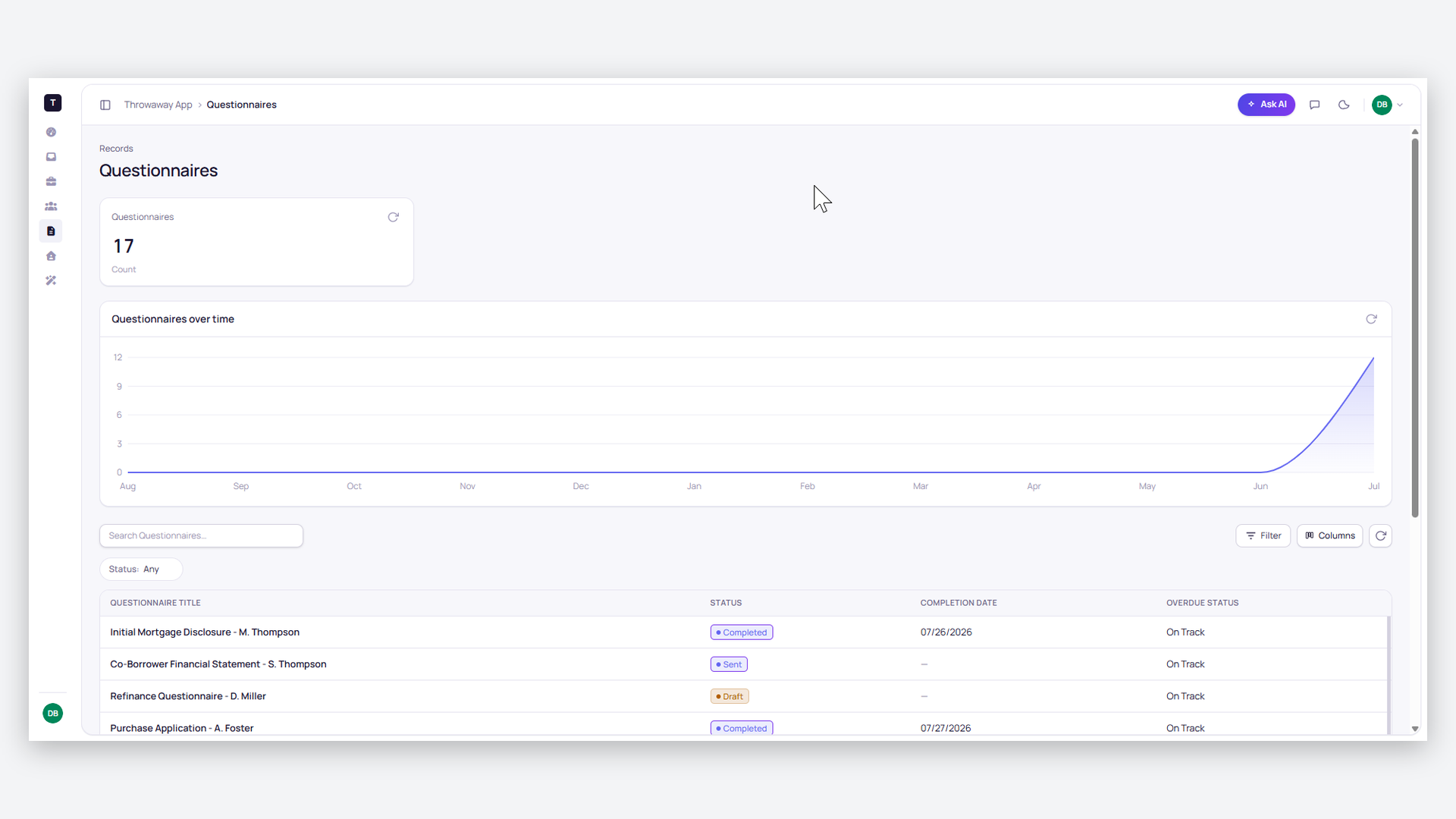Toggle dark mode moon icon
Image resolution: width=1456 pixels, height=819 pixels.
[1344, 105]
